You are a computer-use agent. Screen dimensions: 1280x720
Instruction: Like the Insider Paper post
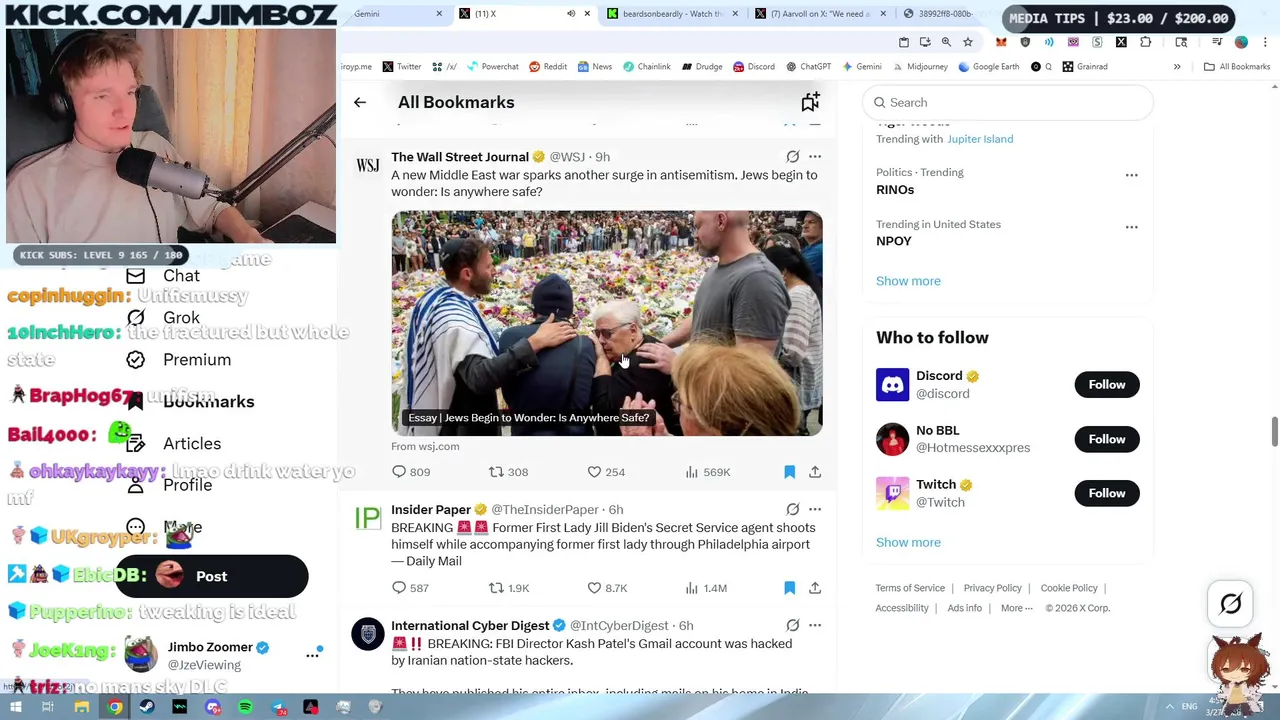pos(607,588)
